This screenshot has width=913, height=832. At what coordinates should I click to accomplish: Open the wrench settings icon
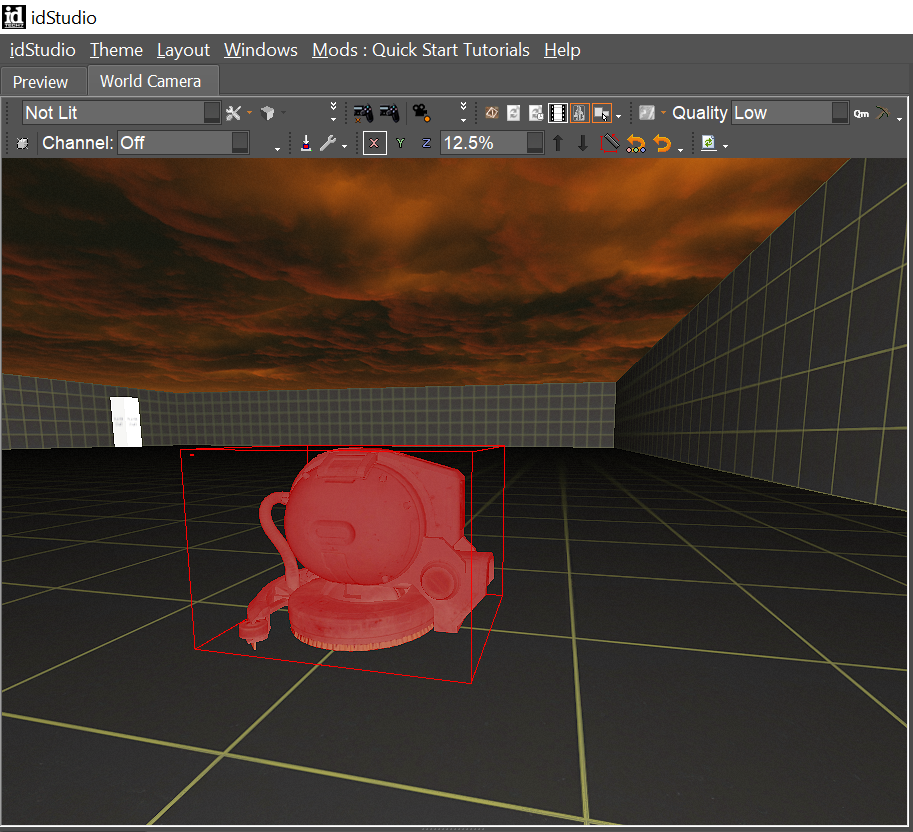(x=328, y=143)
